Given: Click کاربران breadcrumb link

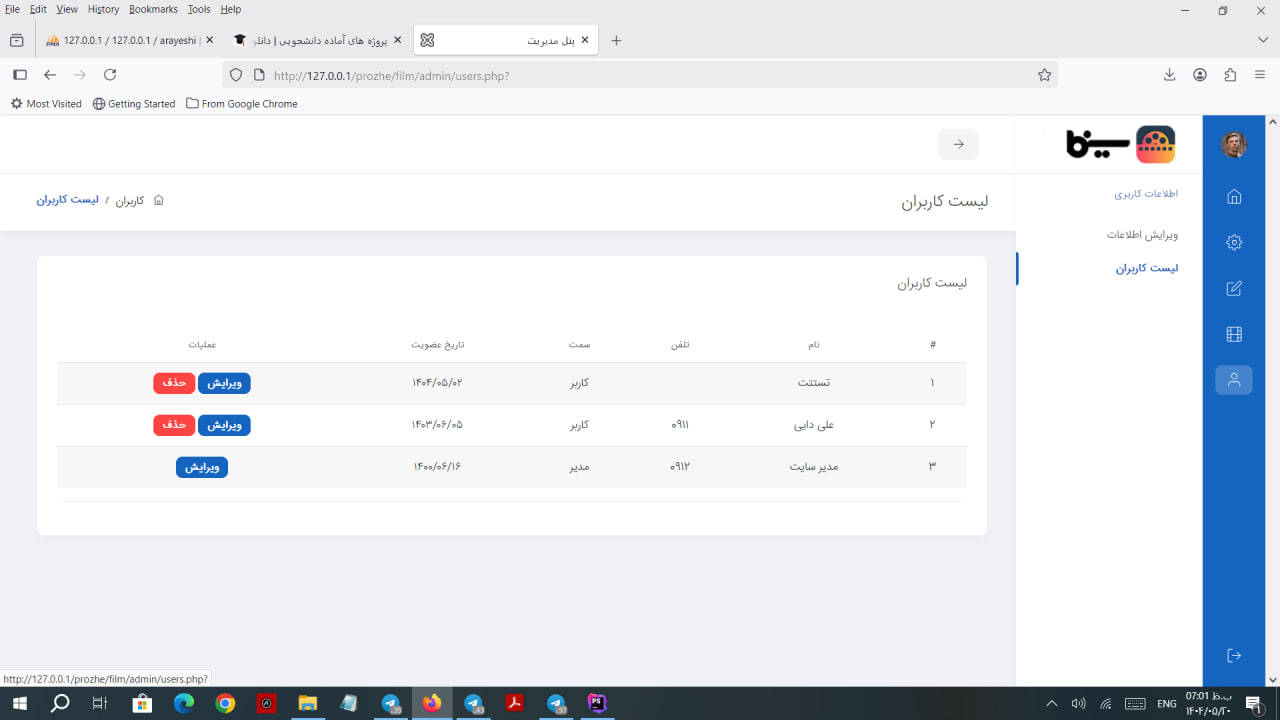Looking at the screenshot, I should 130,201.
